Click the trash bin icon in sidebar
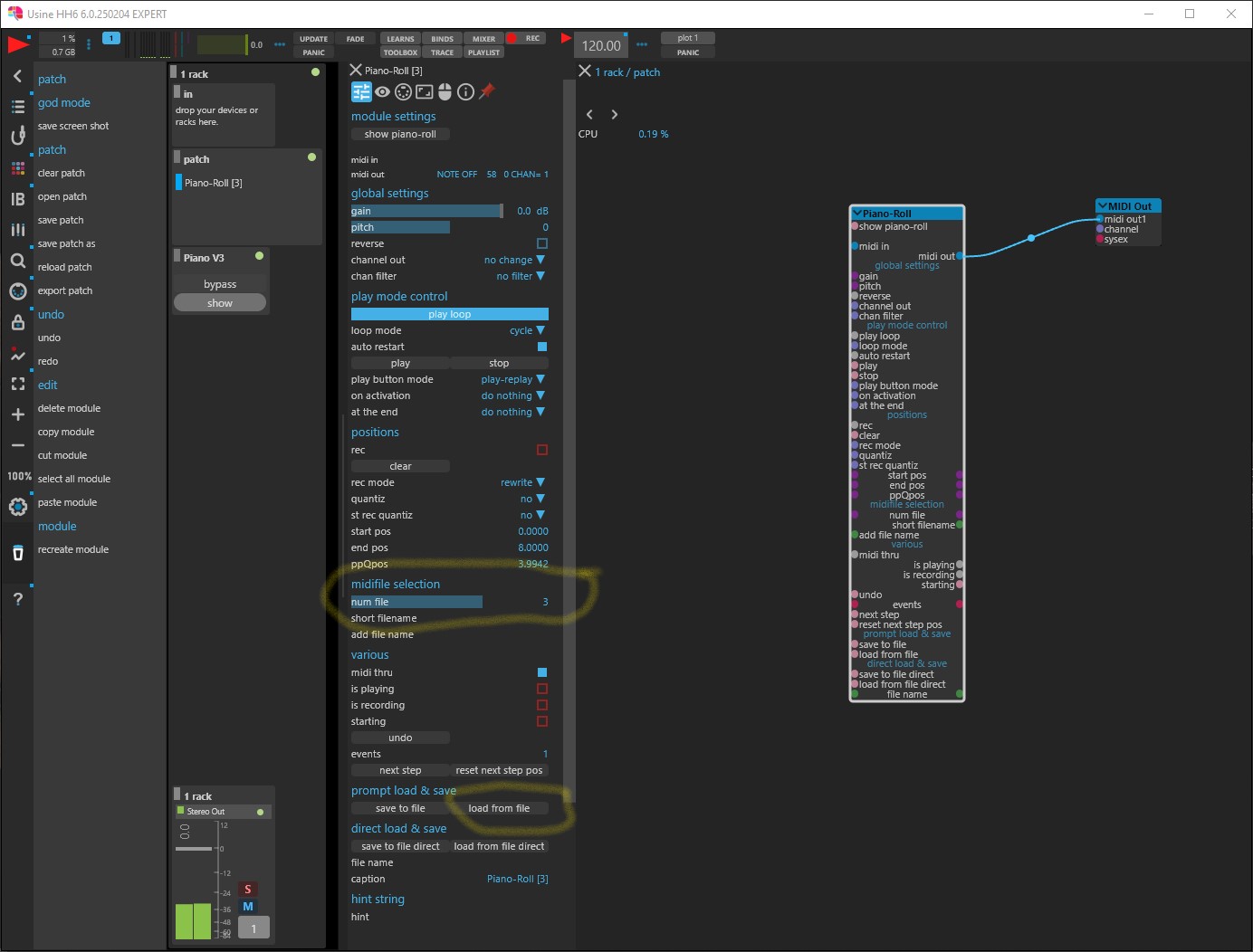 click(17, 553)
